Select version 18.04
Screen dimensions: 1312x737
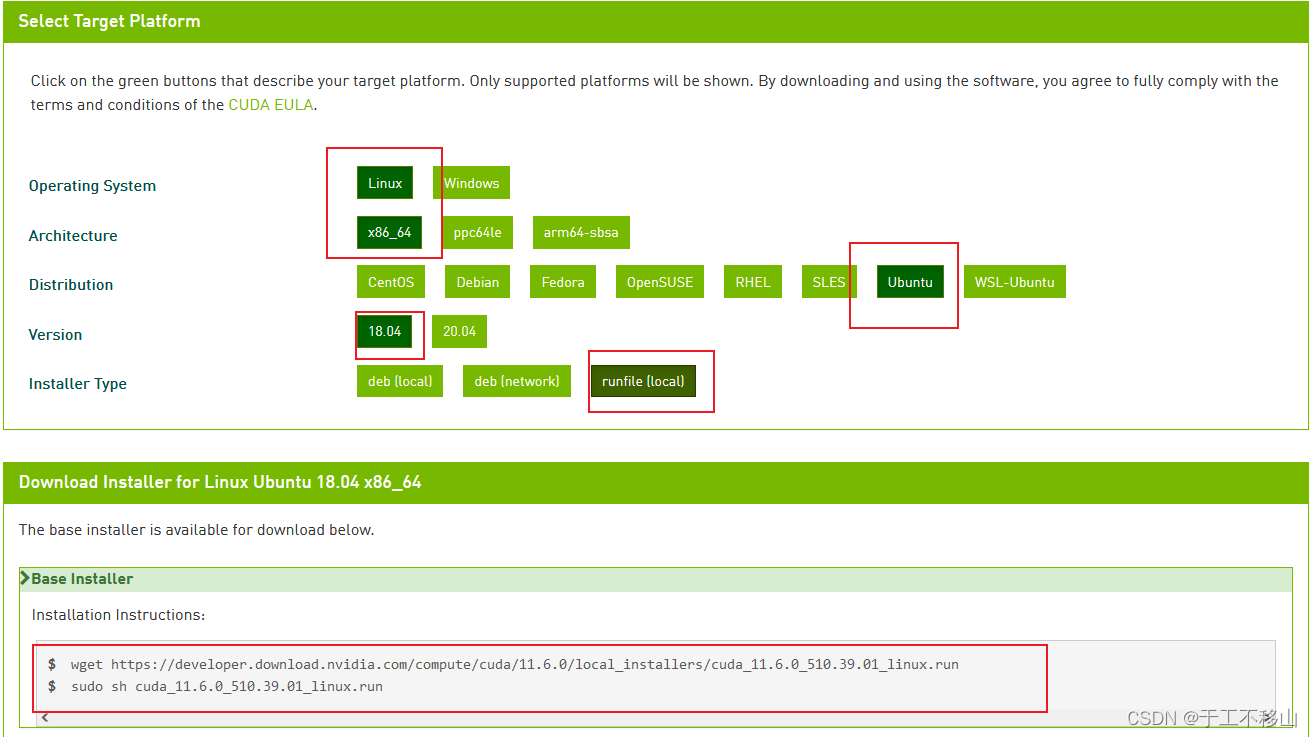[x=385, y=331]
